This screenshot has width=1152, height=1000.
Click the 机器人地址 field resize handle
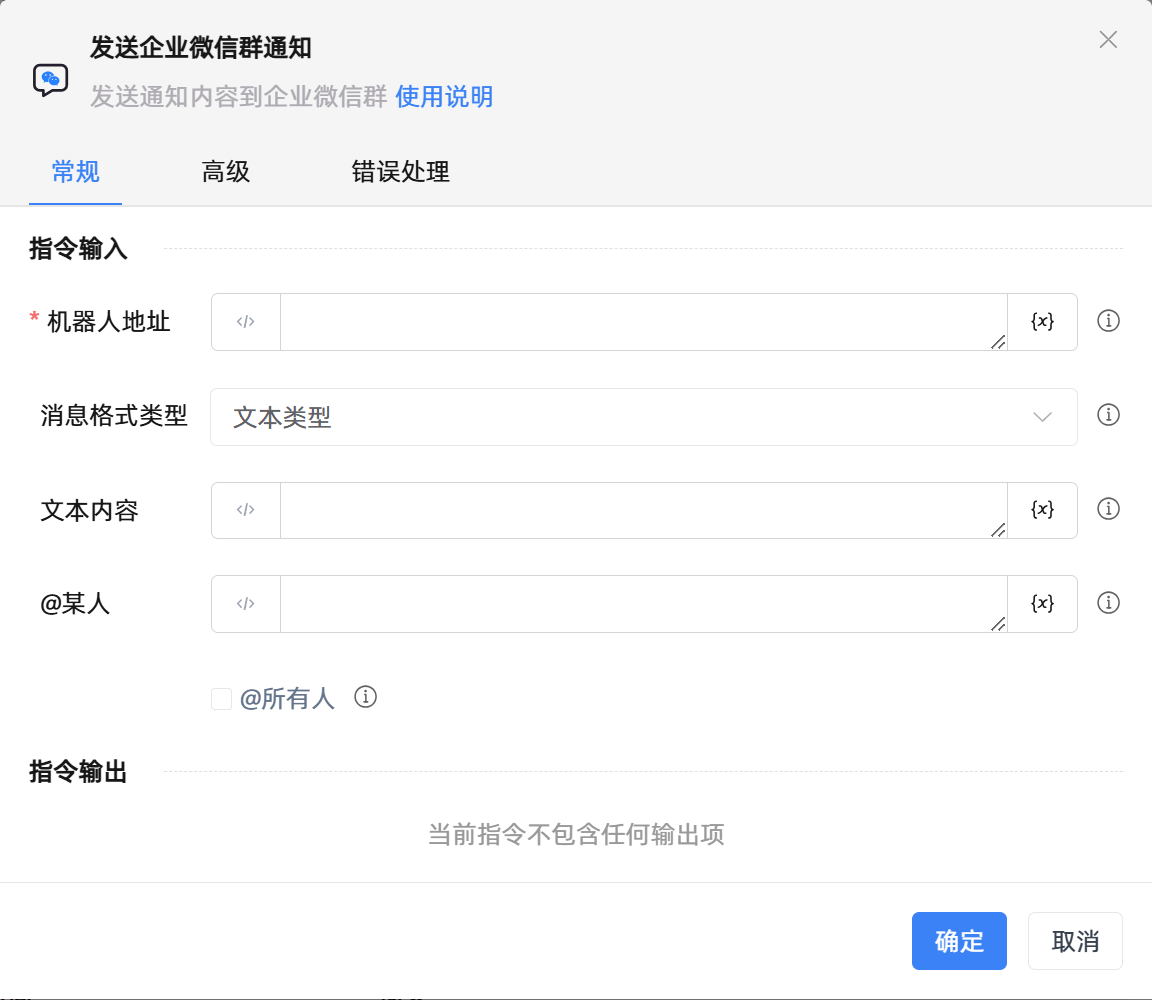[998, 342]
